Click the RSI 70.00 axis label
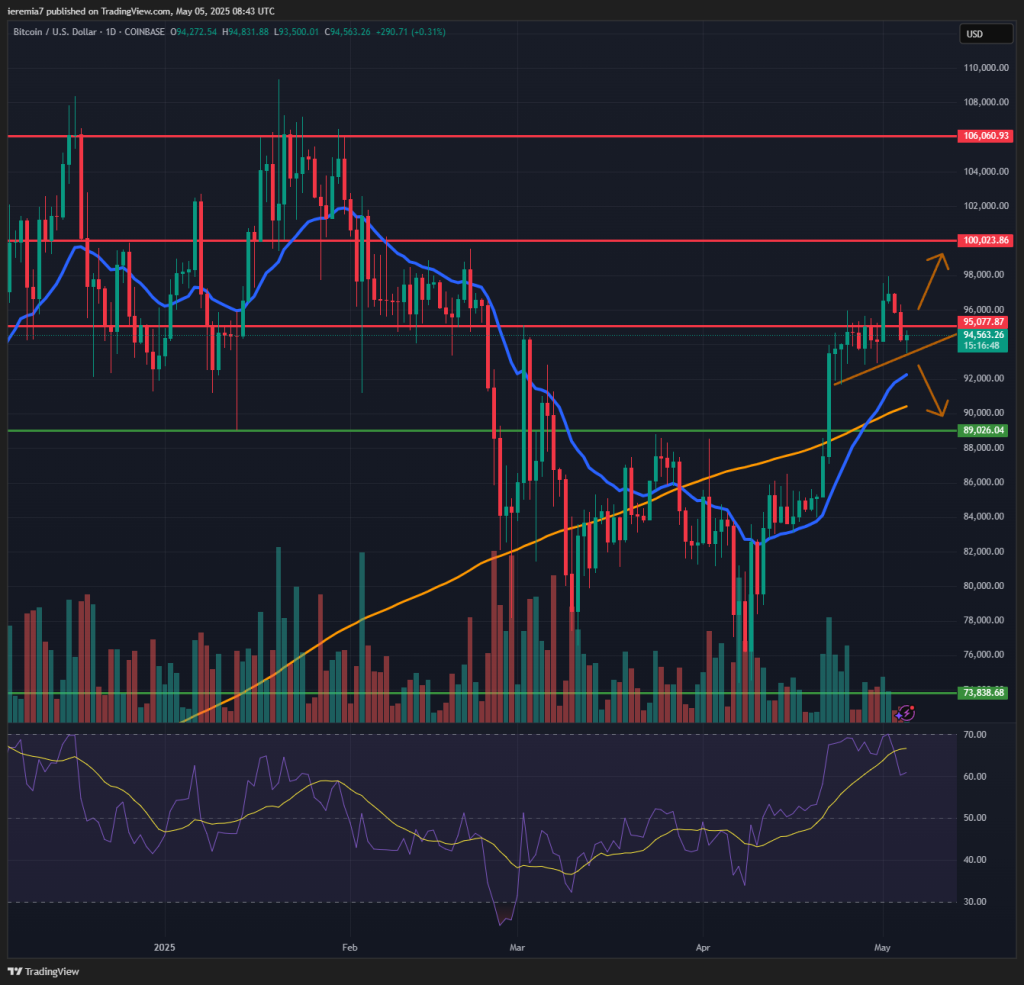This screenshot has height=985, width=1024. click(x=975, y=735)
